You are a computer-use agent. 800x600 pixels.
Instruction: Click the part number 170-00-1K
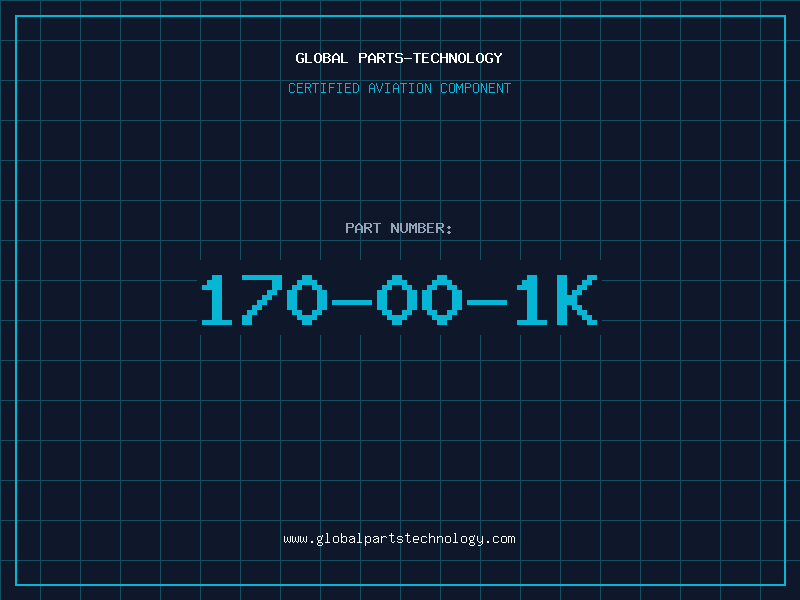click(399, 299)
